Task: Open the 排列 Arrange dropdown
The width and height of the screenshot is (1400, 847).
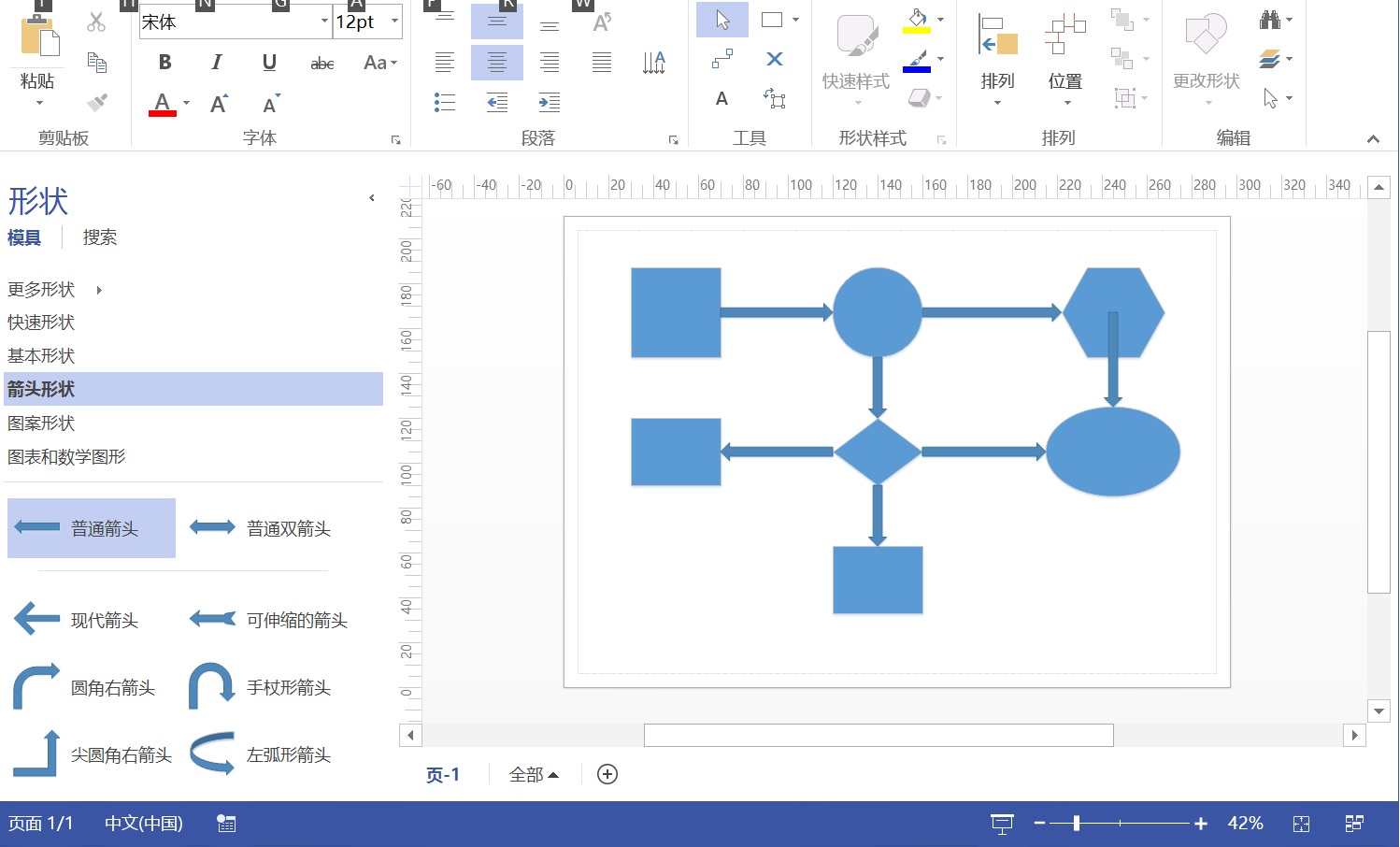Action: tap(997, 59)
